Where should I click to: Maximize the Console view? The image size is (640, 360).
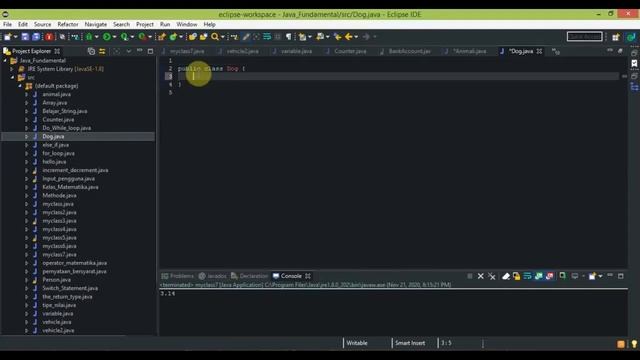tap(621, 276)
